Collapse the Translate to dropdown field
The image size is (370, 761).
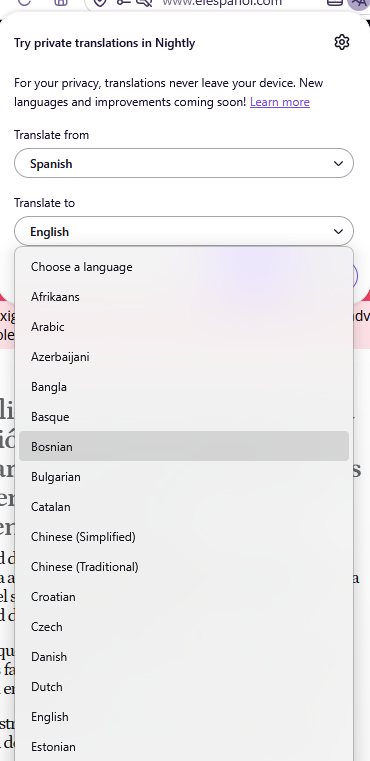(x=184, y=232)
